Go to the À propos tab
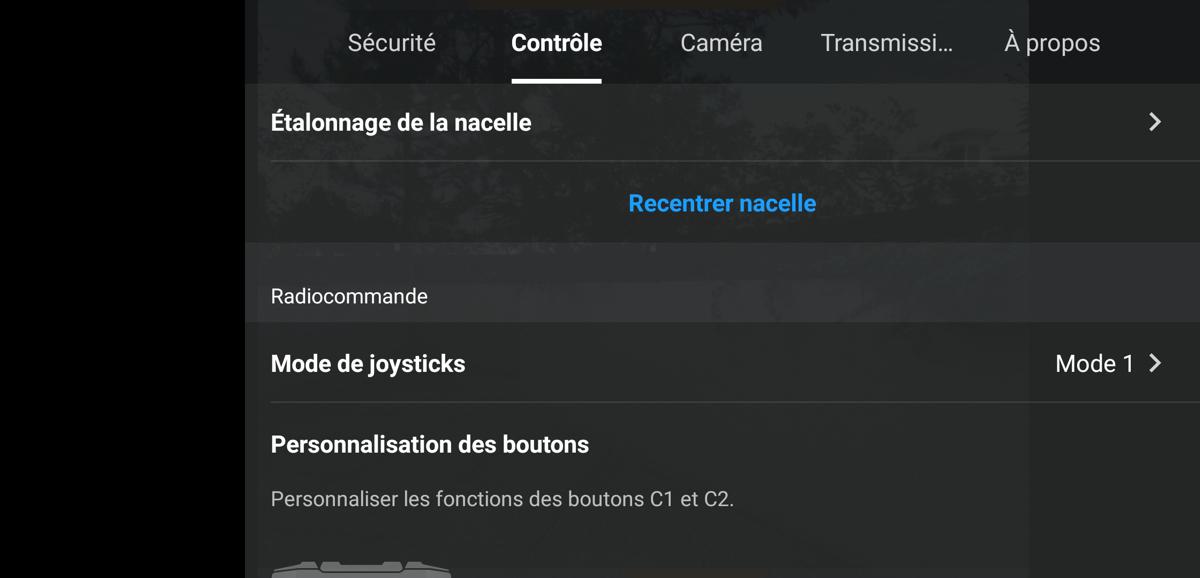Screen dimensions: 1200x578 (x=1052, y=43)
